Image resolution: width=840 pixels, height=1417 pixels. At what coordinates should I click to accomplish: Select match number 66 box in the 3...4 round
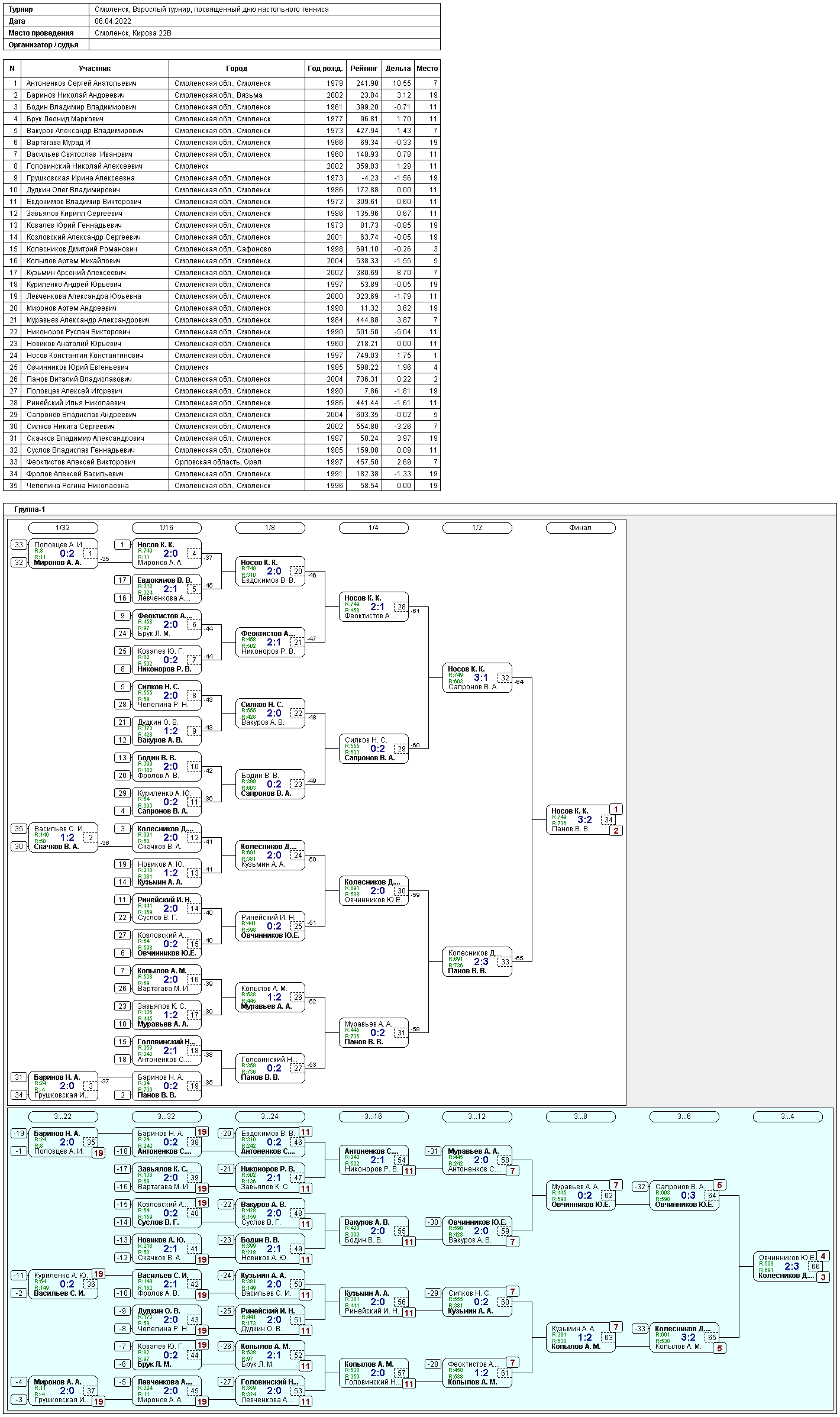(x=815, y=1267)
